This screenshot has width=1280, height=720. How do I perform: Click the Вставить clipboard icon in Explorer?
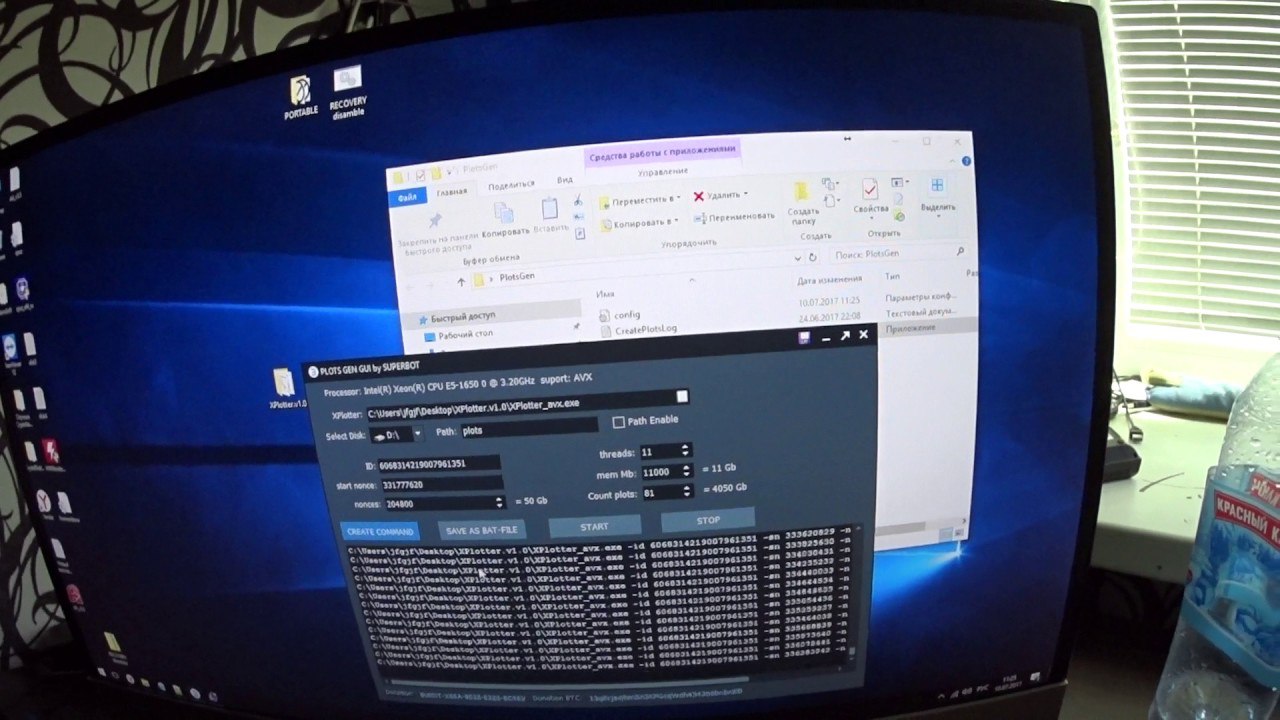tap(550, 207)
